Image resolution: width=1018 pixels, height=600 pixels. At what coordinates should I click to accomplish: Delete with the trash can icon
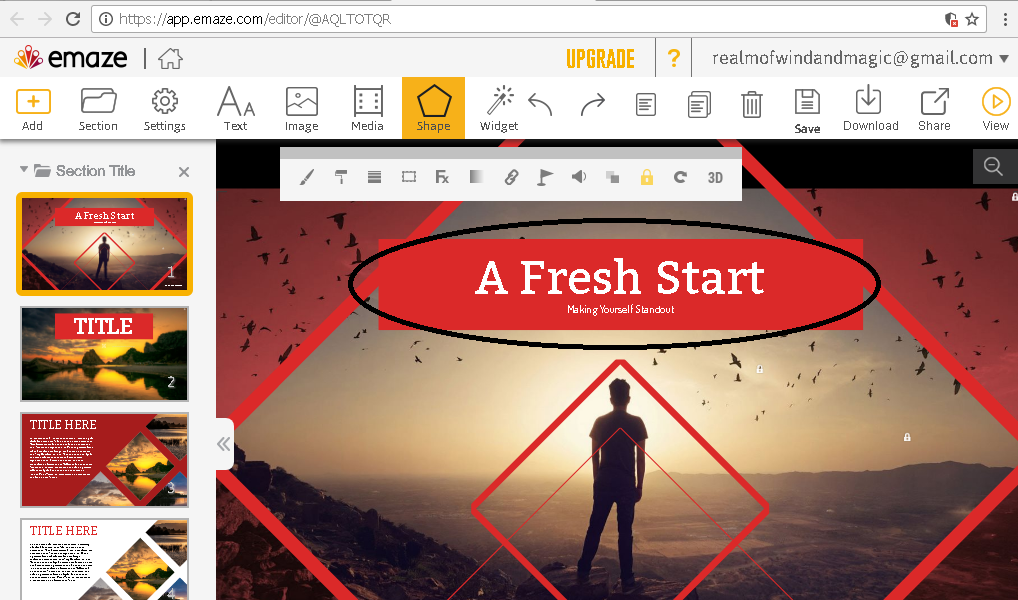751,105
